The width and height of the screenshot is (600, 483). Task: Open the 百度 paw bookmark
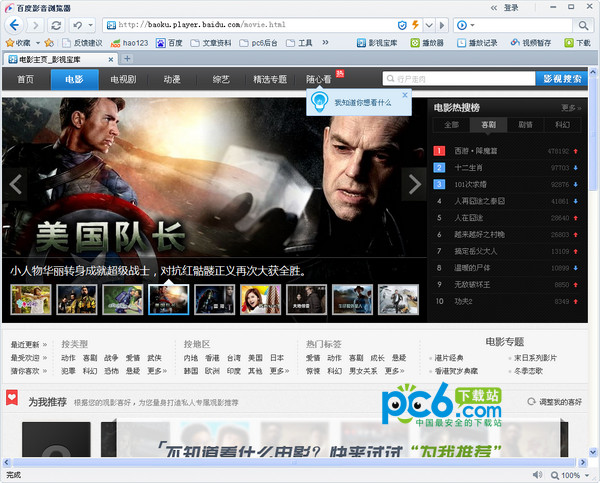pyautogui.click(x=169, y=43)
